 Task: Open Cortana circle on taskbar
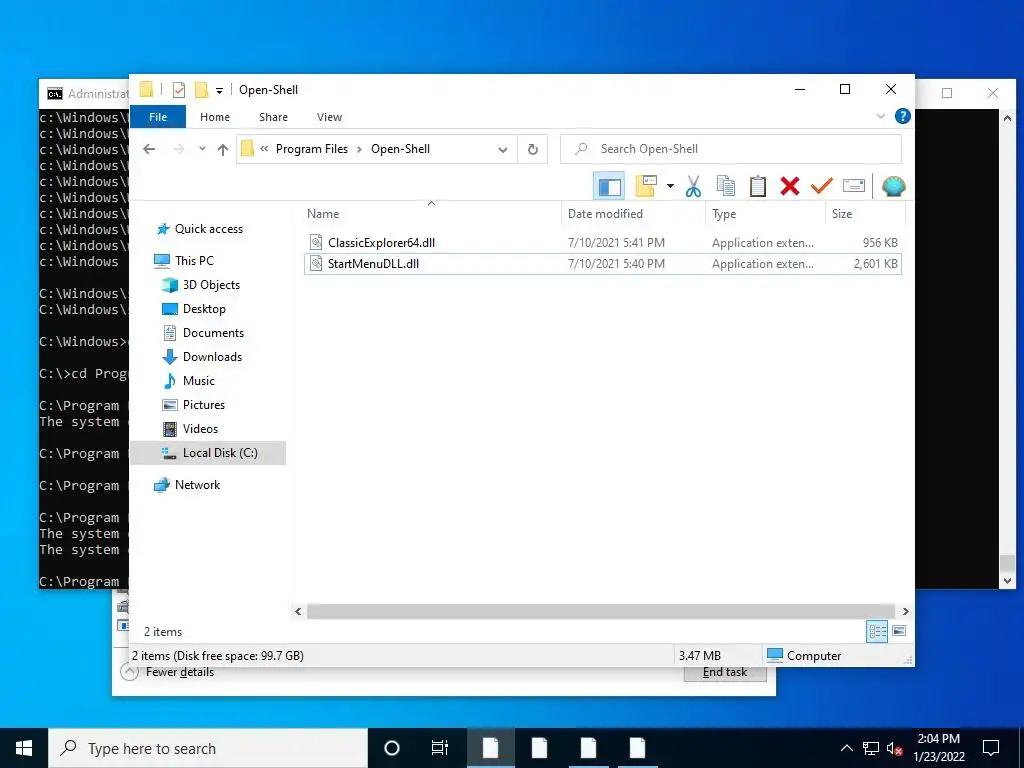pyautogui.click(x=392, y=748)
